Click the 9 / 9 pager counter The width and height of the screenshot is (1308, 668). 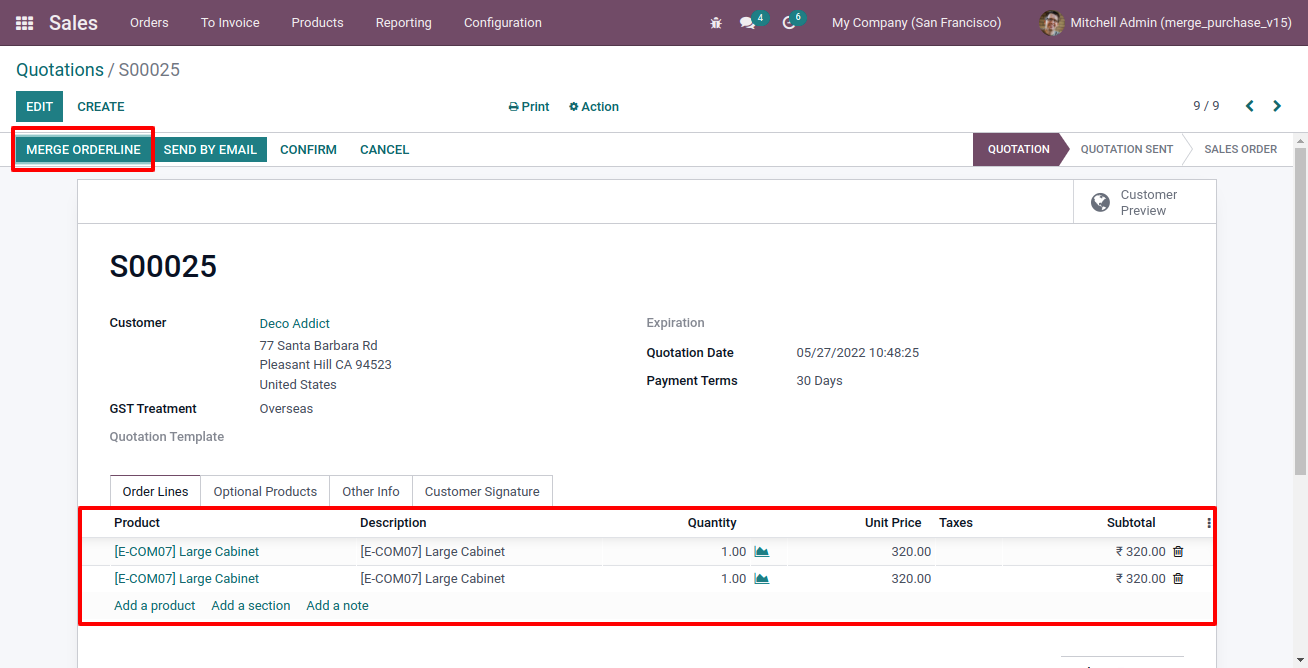[x=1206, y=106]
